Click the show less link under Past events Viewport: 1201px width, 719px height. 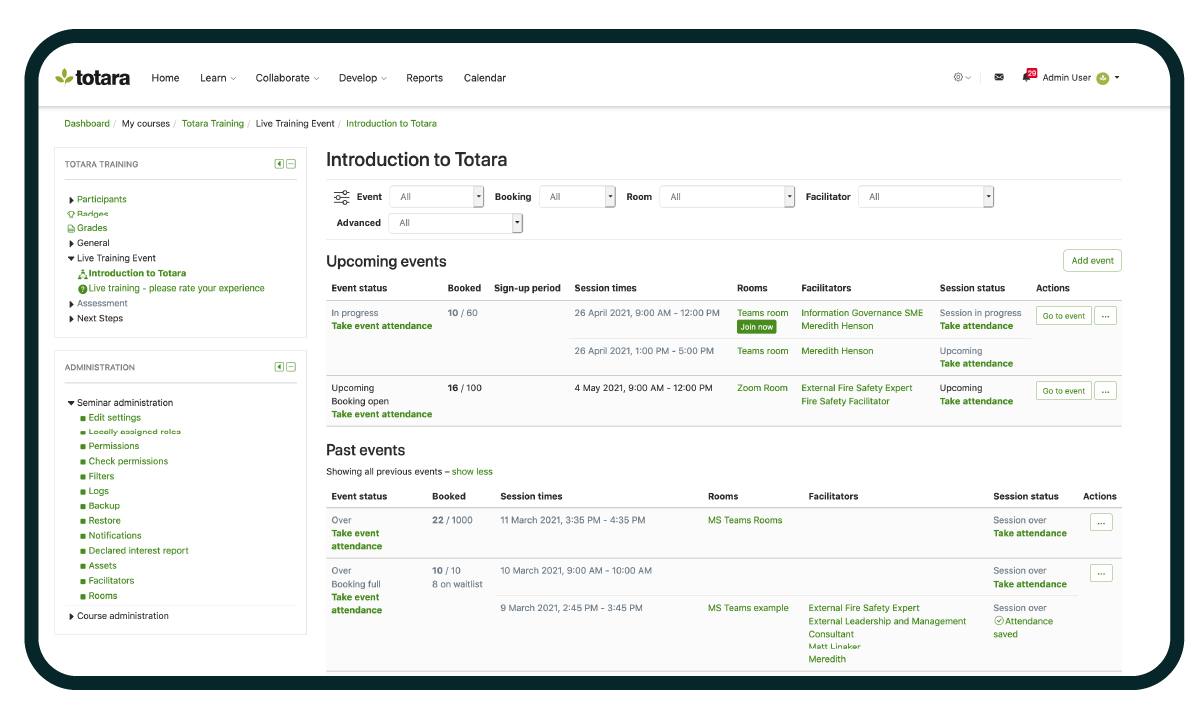coord(472,472)
